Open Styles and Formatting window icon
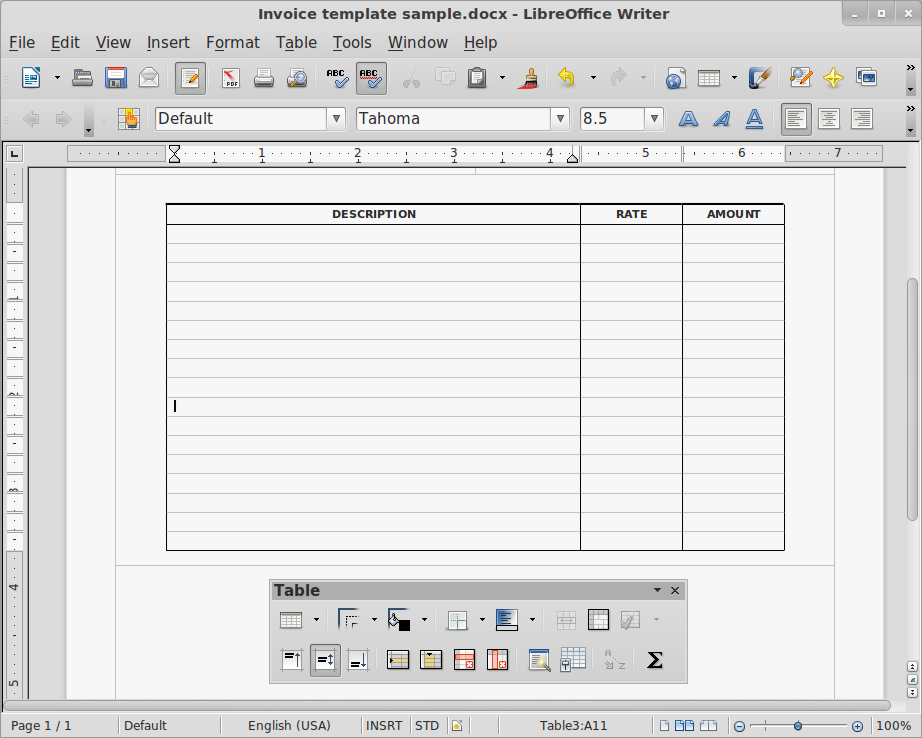This screenshot has height=738, width=922. tap(129, 119)
